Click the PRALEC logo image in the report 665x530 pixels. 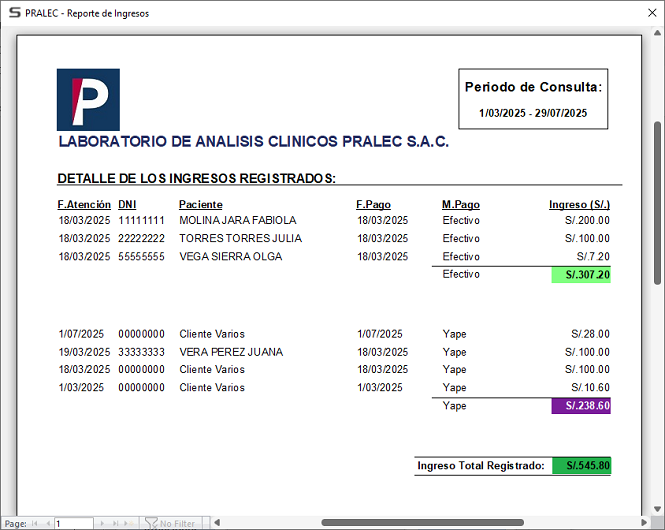[x=88, y=99]
